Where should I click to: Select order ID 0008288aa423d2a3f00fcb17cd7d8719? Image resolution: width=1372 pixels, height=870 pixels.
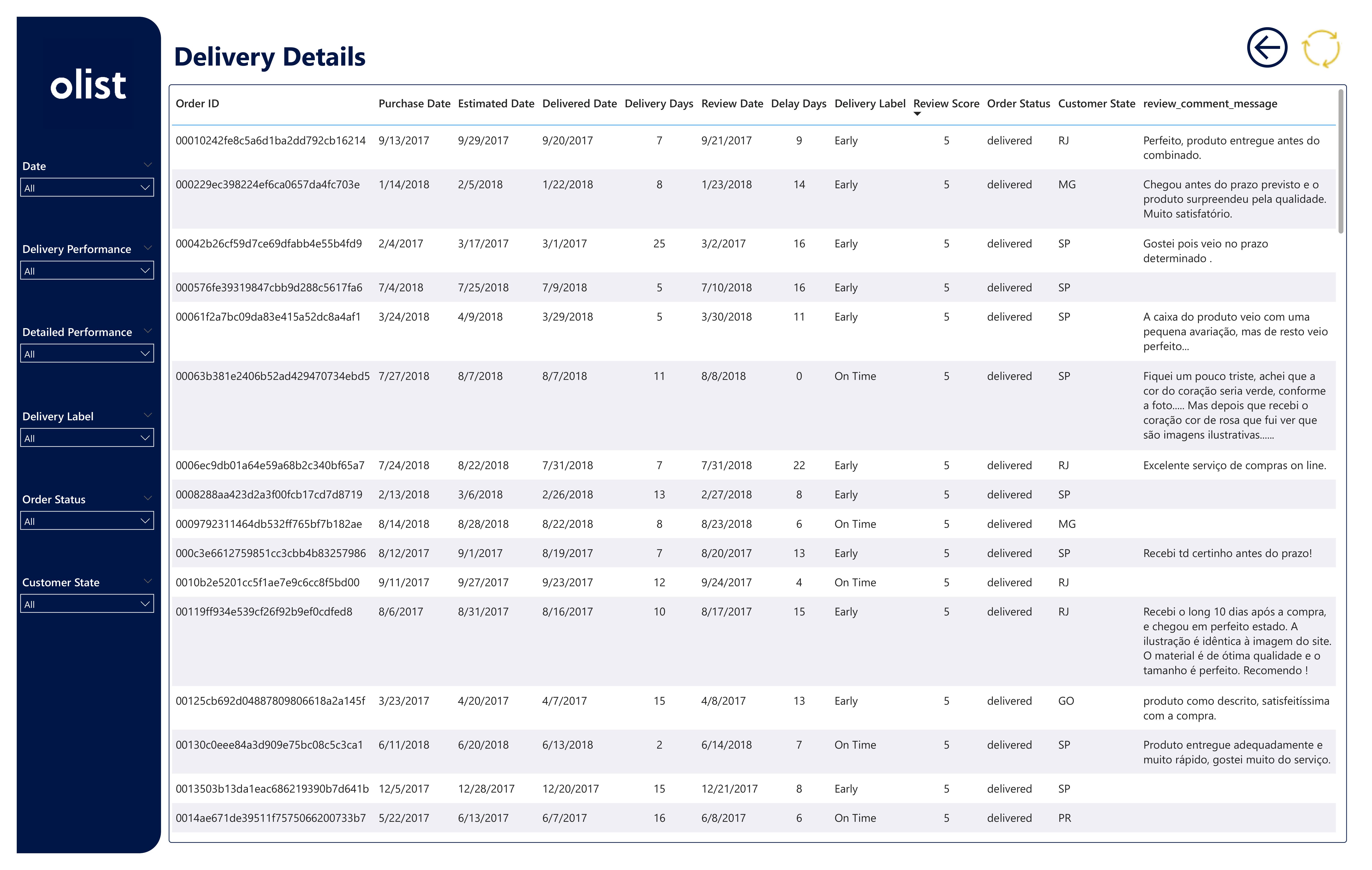click(x=268, y=495)
